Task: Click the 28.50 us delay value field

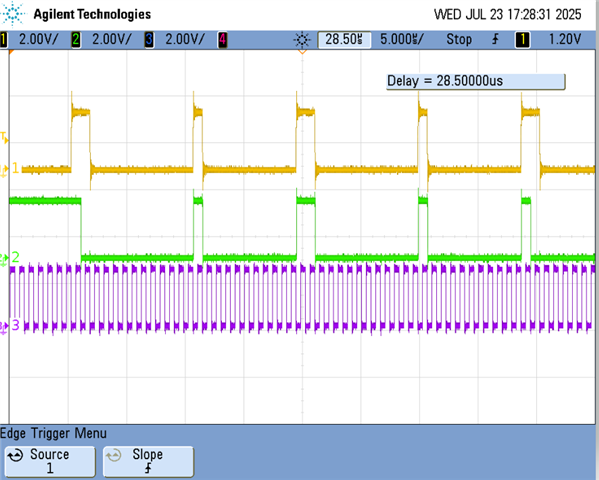Action: point(344,40)
